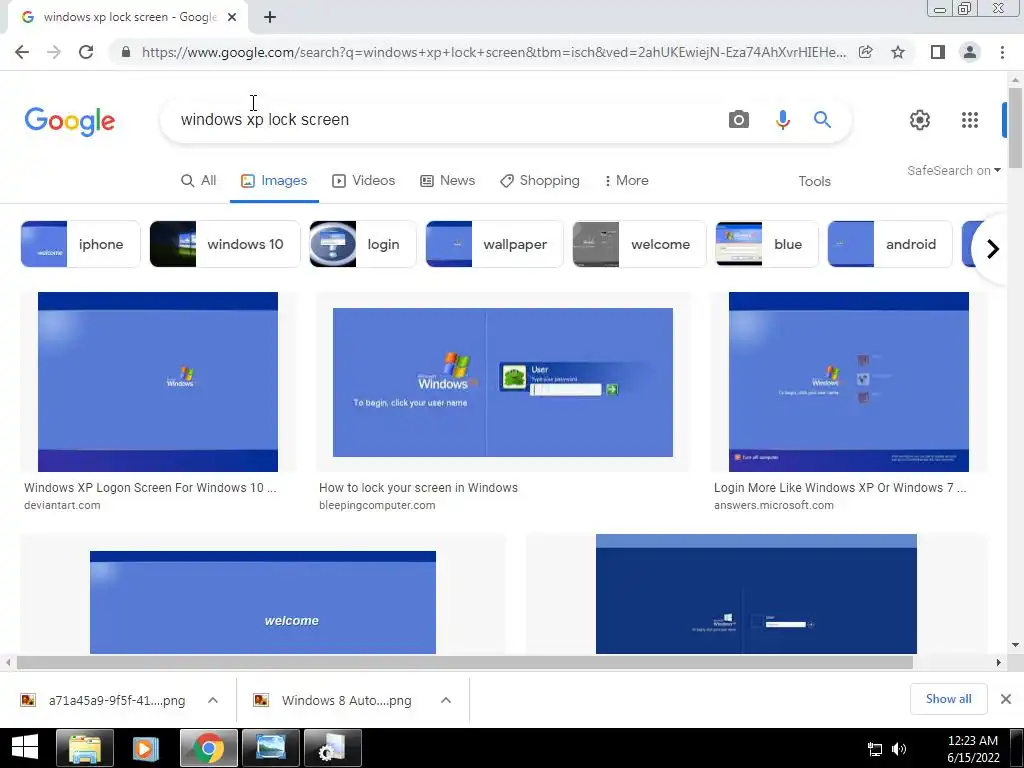Open the Chrome side panel icon

pyautogui.click(x=938, y=52)
